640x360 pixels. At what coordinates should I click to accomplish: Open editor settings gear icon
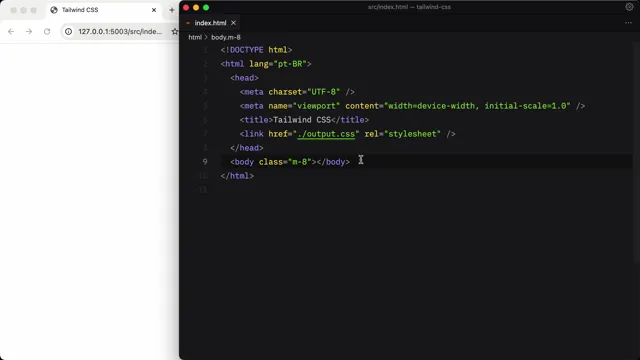tap(629, 7)
